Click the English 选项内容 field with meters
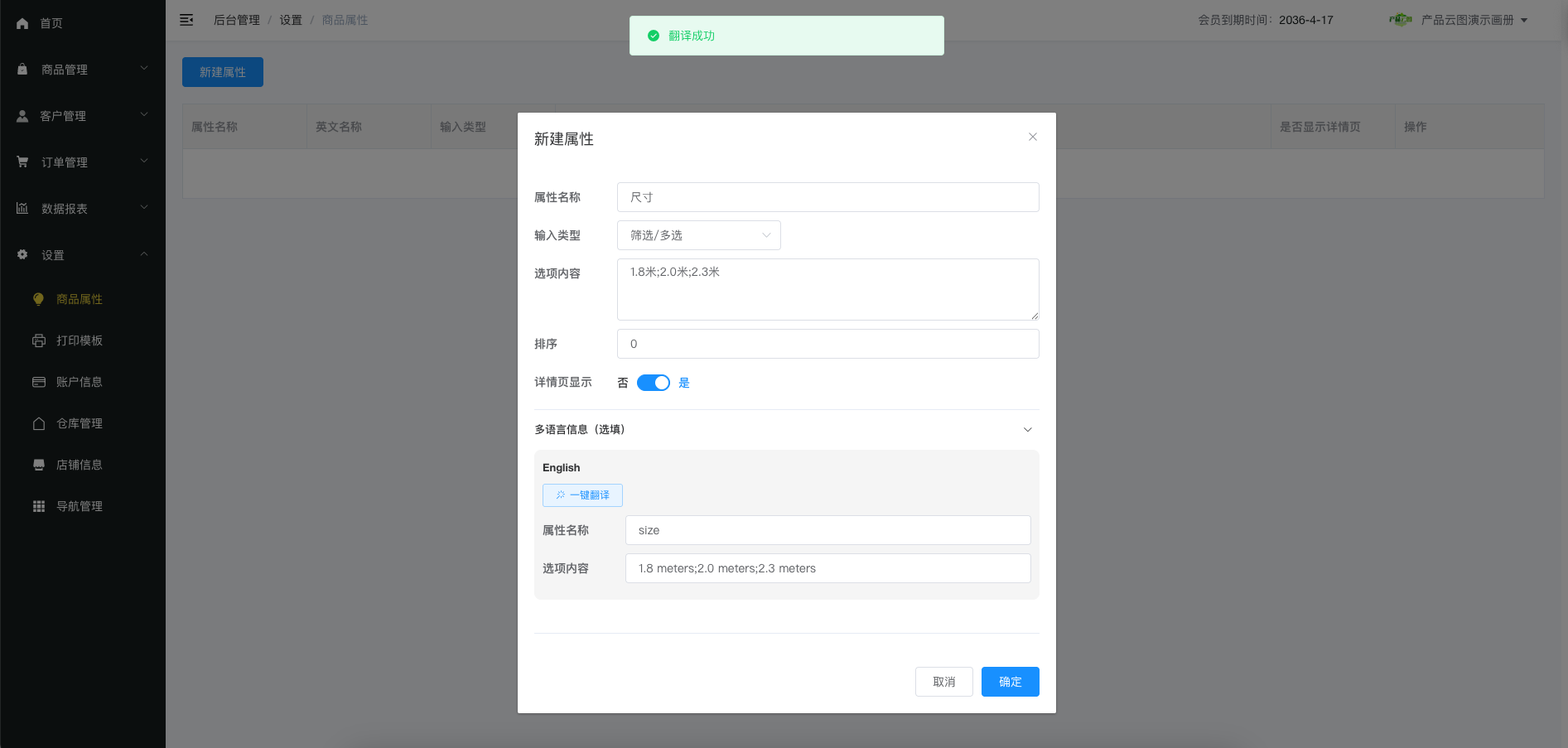The width and height of the screenshot is (1568, 748). click(x=828, y=568)
